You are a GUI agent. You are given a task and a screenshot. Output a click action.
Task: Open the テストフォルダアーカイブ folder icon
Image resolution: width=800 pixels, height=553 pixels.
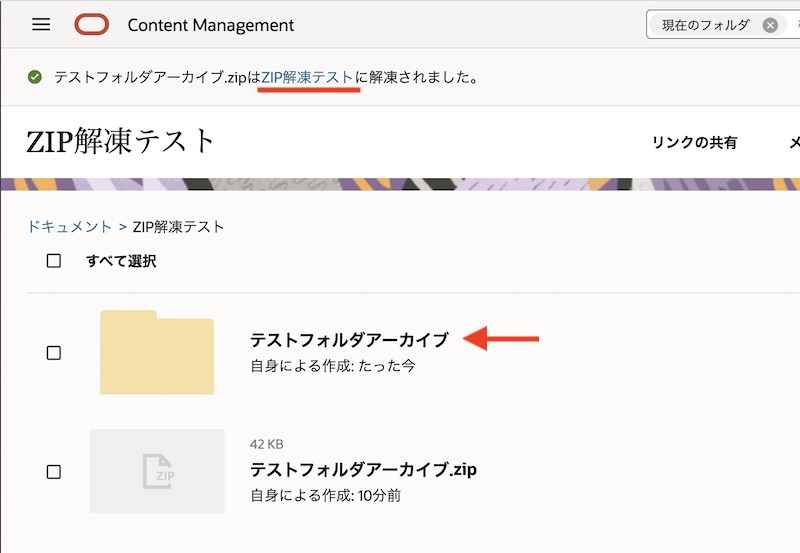click(x=157, y=352)
